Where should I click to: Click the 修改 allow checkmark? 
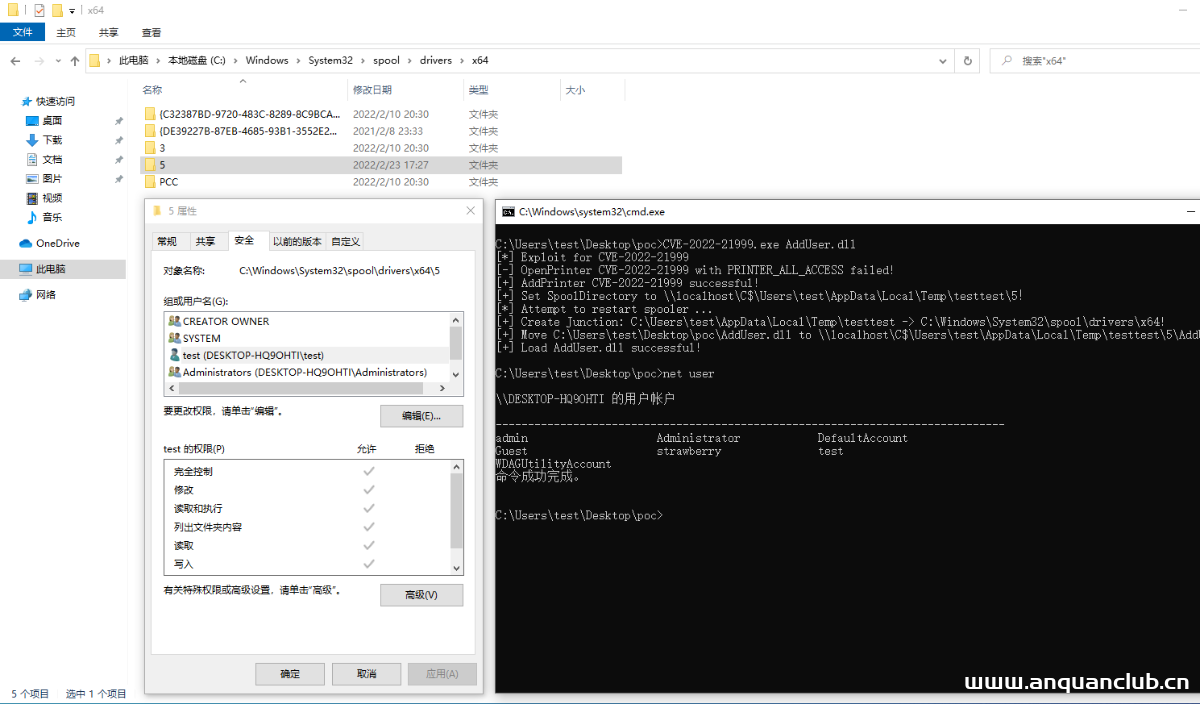[x=368, y=490]
